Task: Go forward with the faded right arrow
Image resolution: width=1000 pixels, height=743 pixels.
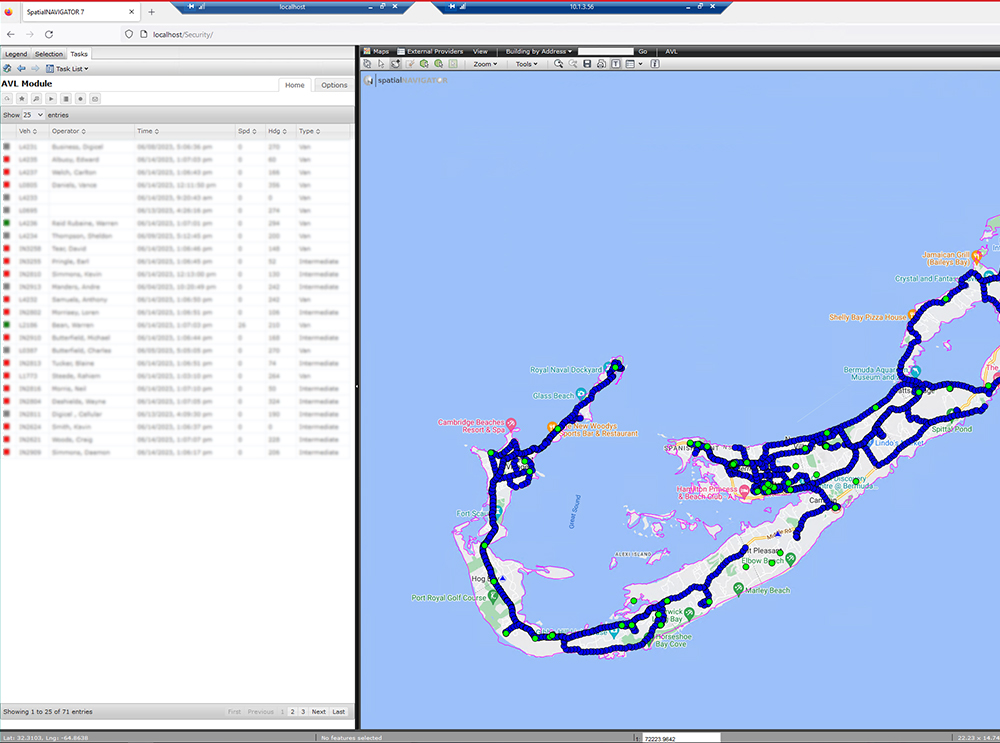Action: click(35, 68)
